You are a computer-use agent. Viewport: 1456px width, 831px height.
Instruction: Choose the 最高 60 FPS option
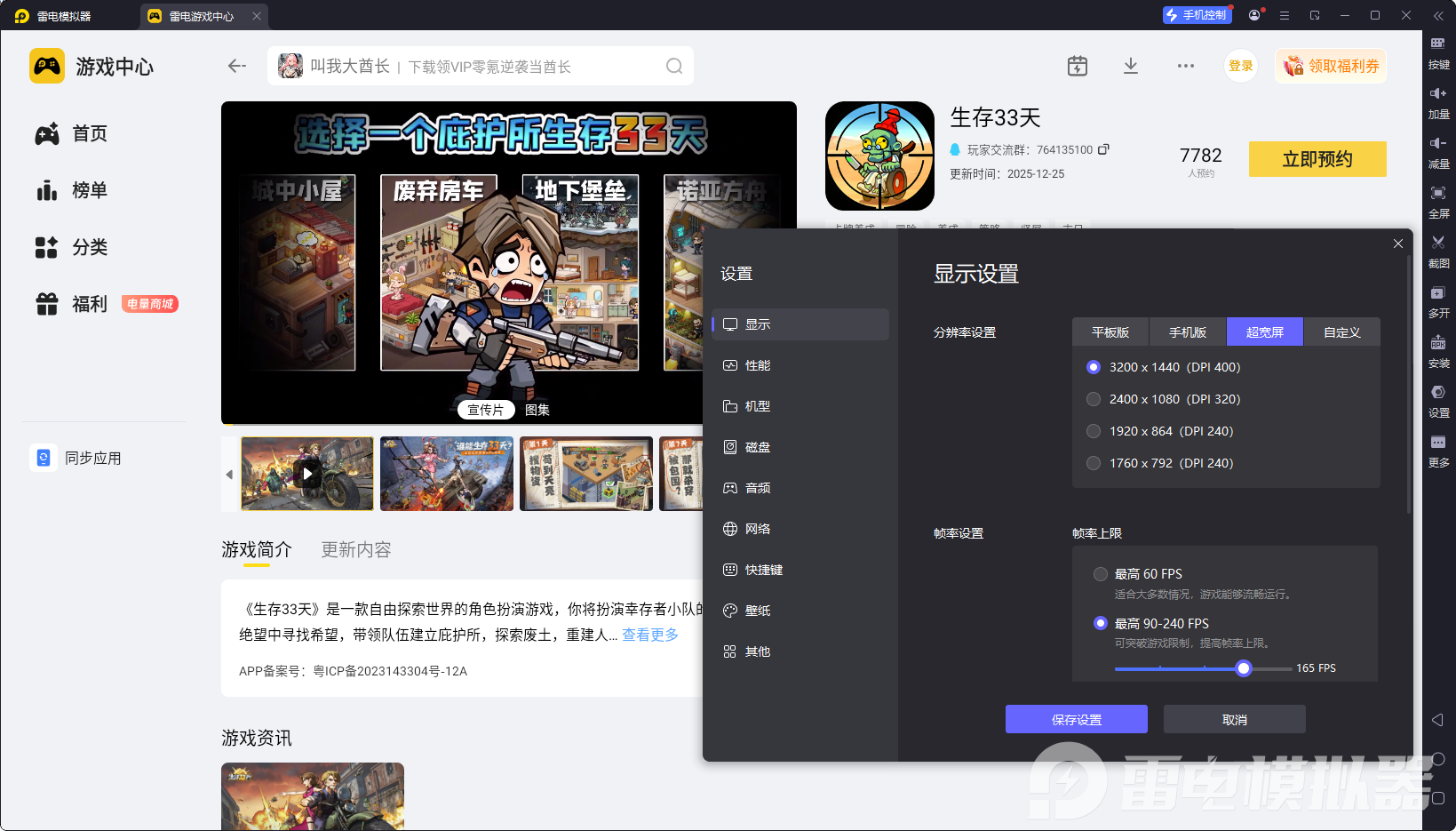[x=1101, y=574]
